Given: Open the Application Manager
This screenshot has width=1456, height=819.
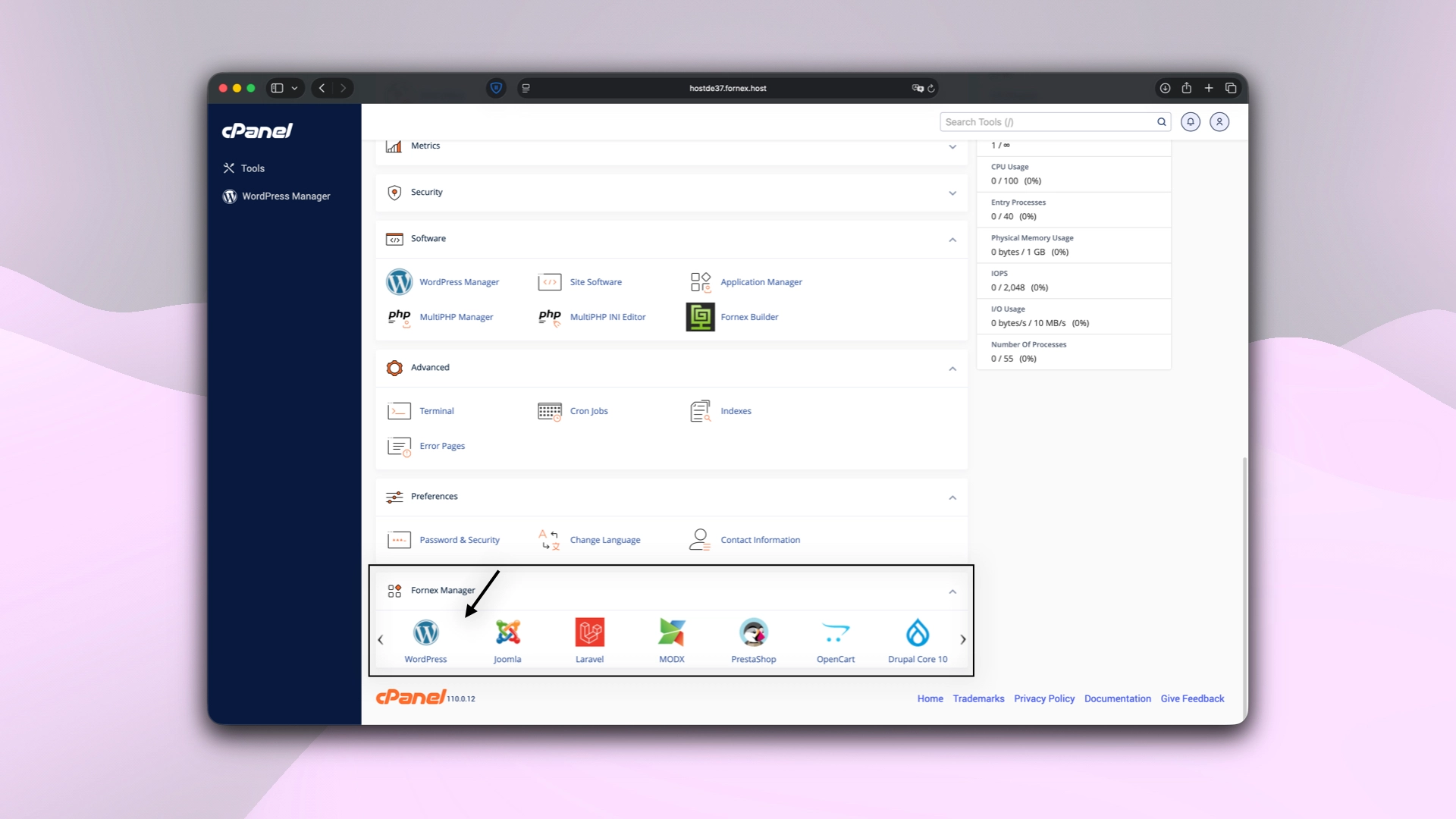Looking at the screenshot, I should [761, 281].
